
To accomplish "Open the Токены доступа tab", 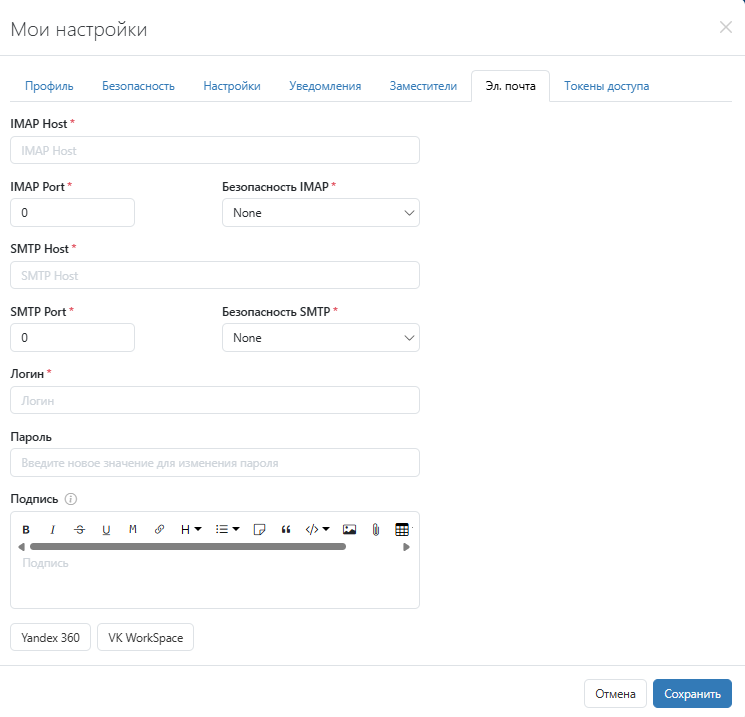I will point(606,86).
